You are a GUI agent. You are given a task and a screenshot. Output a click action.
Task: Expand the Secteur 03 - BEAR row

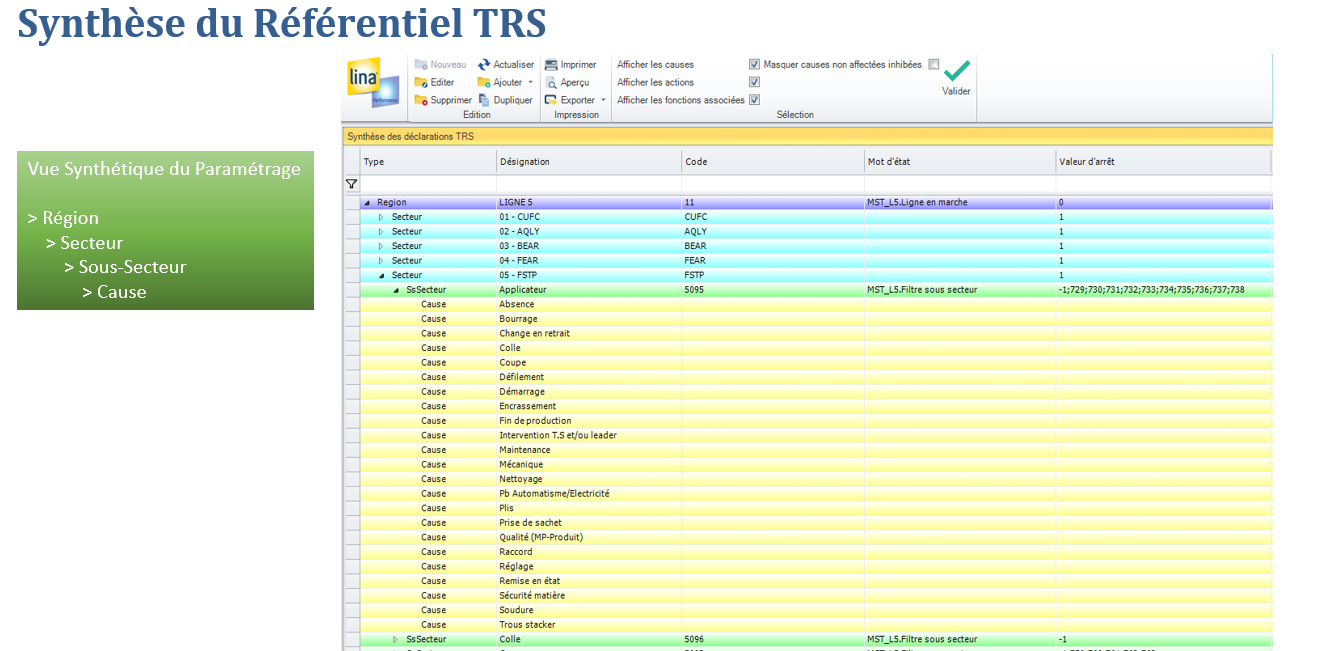coord(381,246)
